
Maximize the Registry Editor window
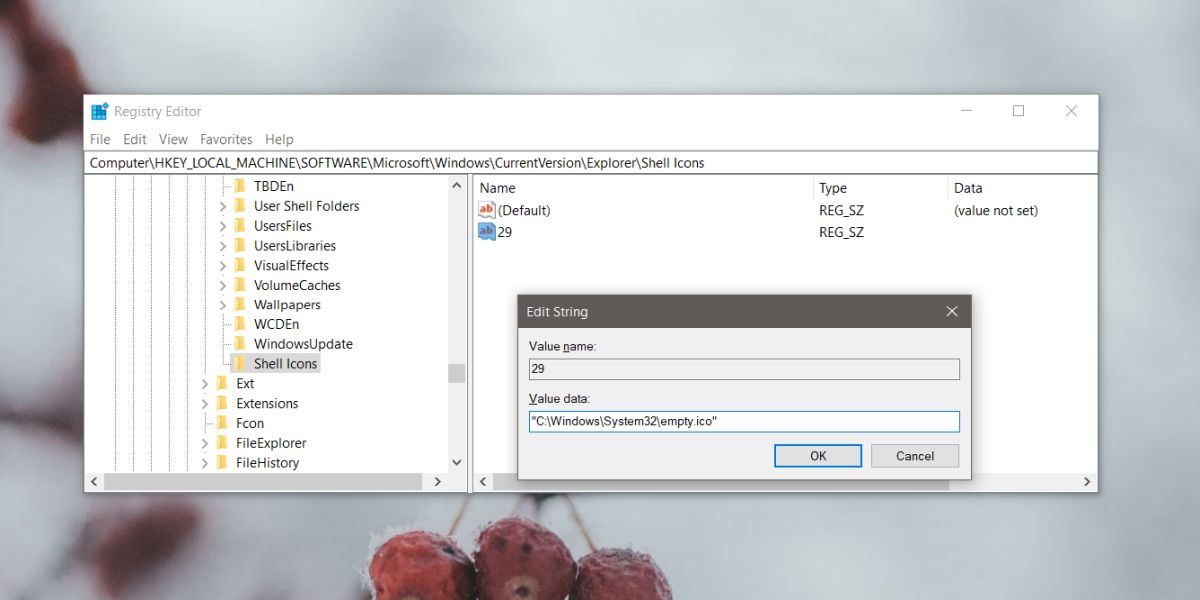[x=1018, y=111]
